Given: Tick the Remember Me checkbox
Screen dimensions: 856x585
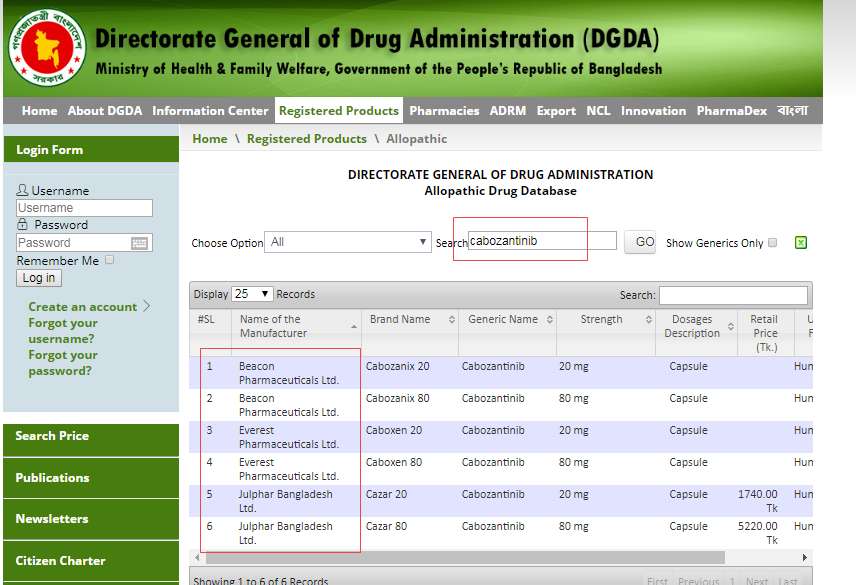Looking at the screenshot, I should [x=110, y=260].
